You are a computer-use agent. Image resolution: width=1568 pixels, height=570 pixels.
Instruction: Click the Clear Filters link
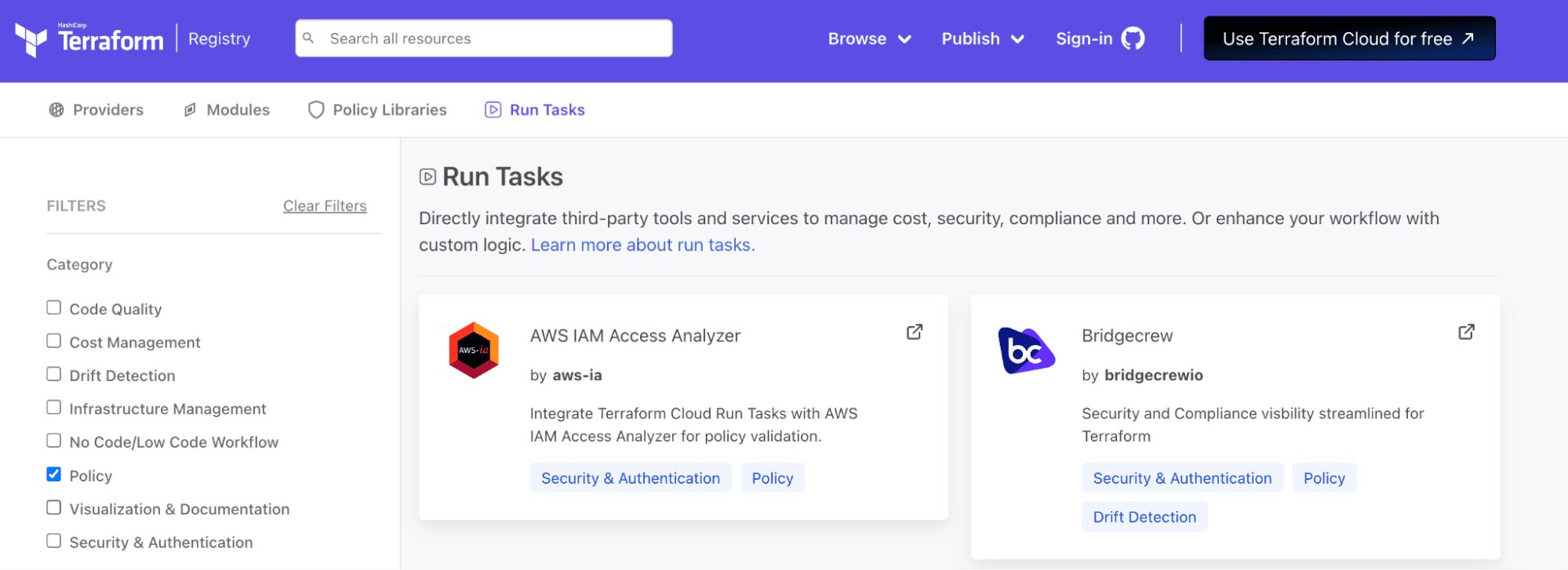[x=325, y=205]
